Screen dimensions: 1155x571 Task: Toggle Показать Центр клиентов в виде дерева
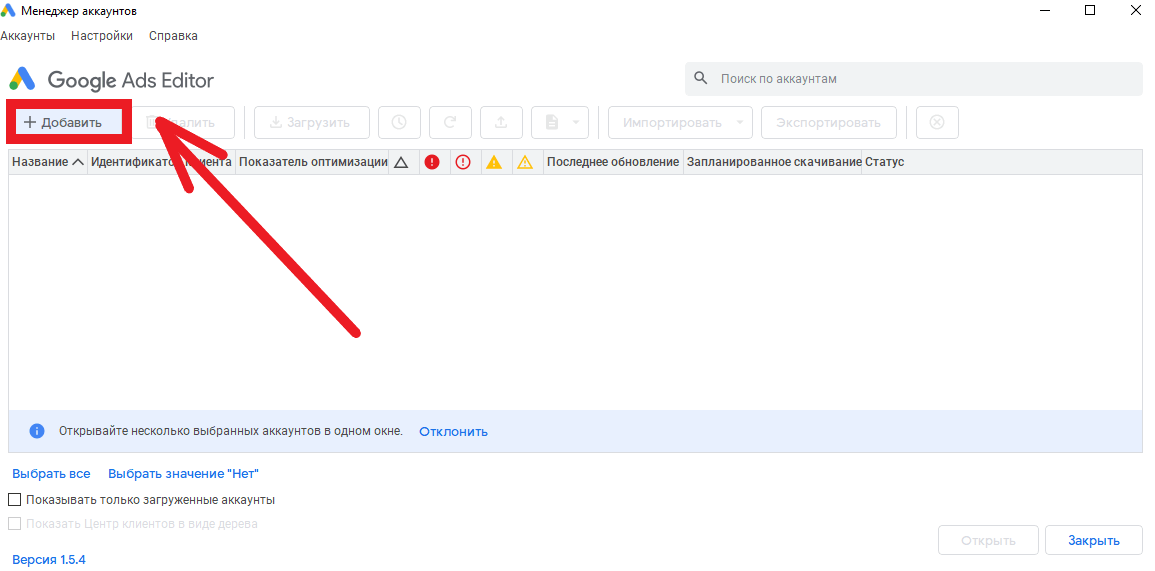tap(14, 524)
